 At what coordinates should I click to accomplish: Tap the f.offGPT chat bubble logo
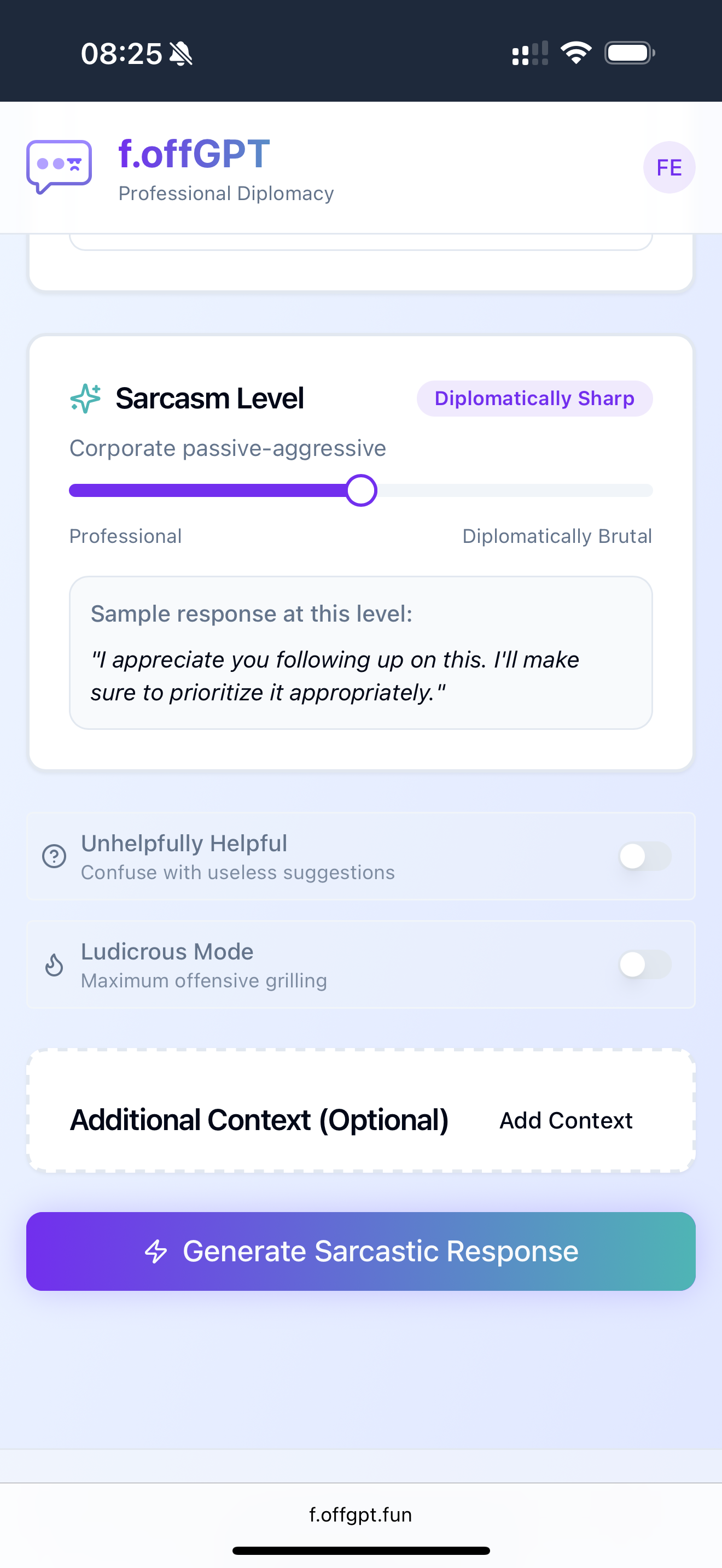(59, 167)
